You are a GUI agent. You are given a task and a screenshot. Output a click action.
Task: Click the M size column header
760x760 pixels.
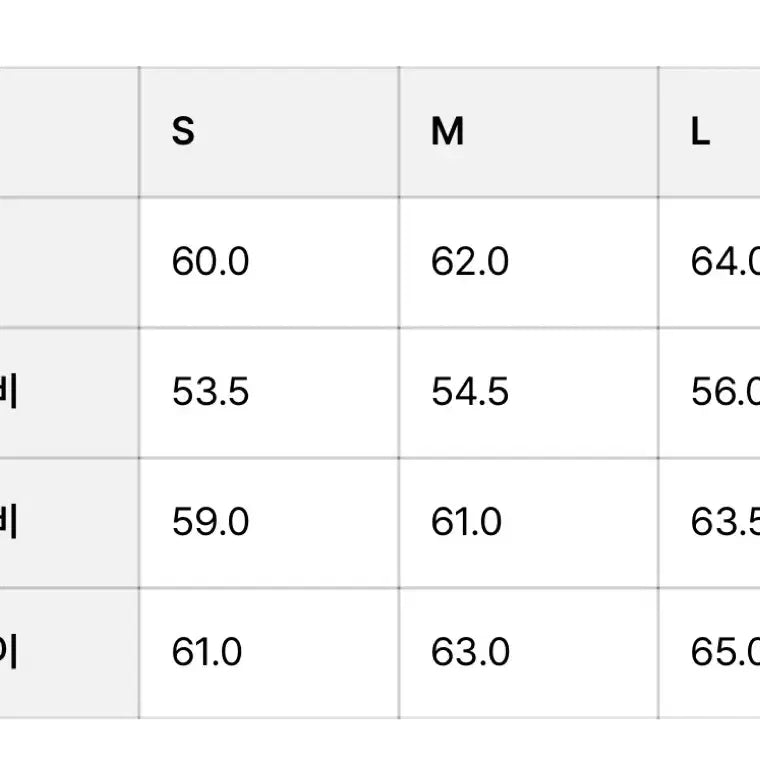point(529,132)
